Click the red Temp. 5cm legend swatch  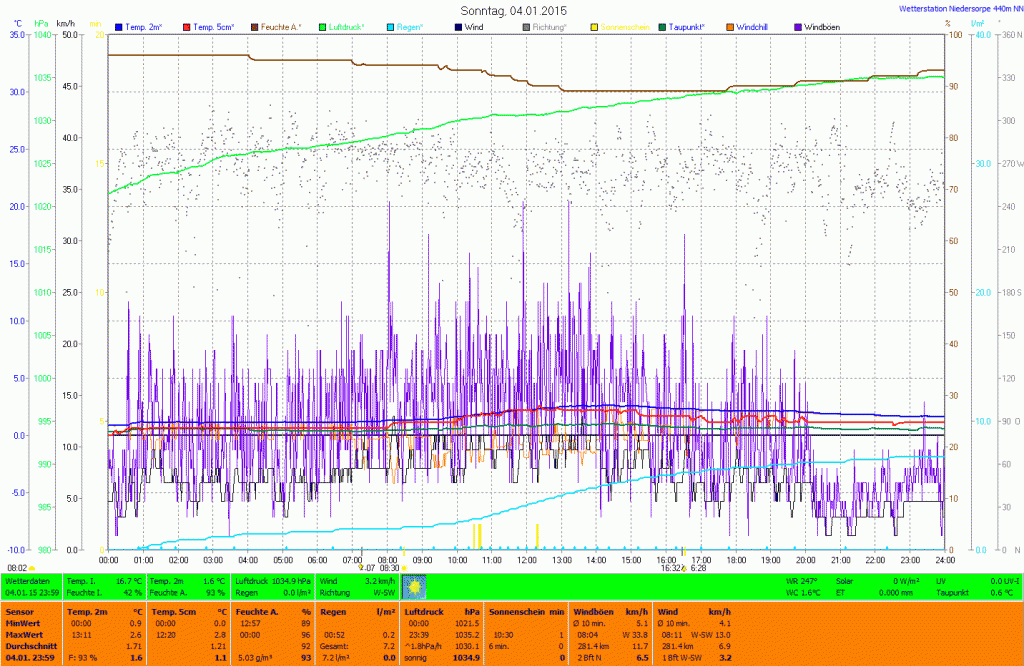(185, 25)
